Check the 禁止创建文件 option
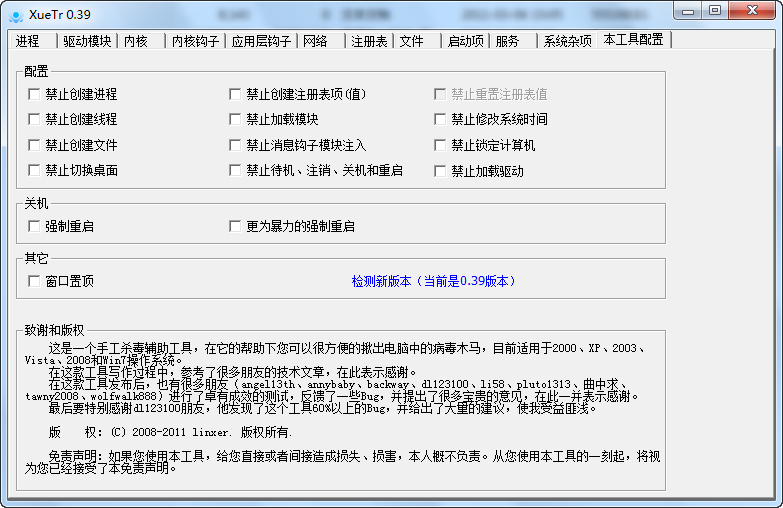The image size is (783, 508). point(34,145)
